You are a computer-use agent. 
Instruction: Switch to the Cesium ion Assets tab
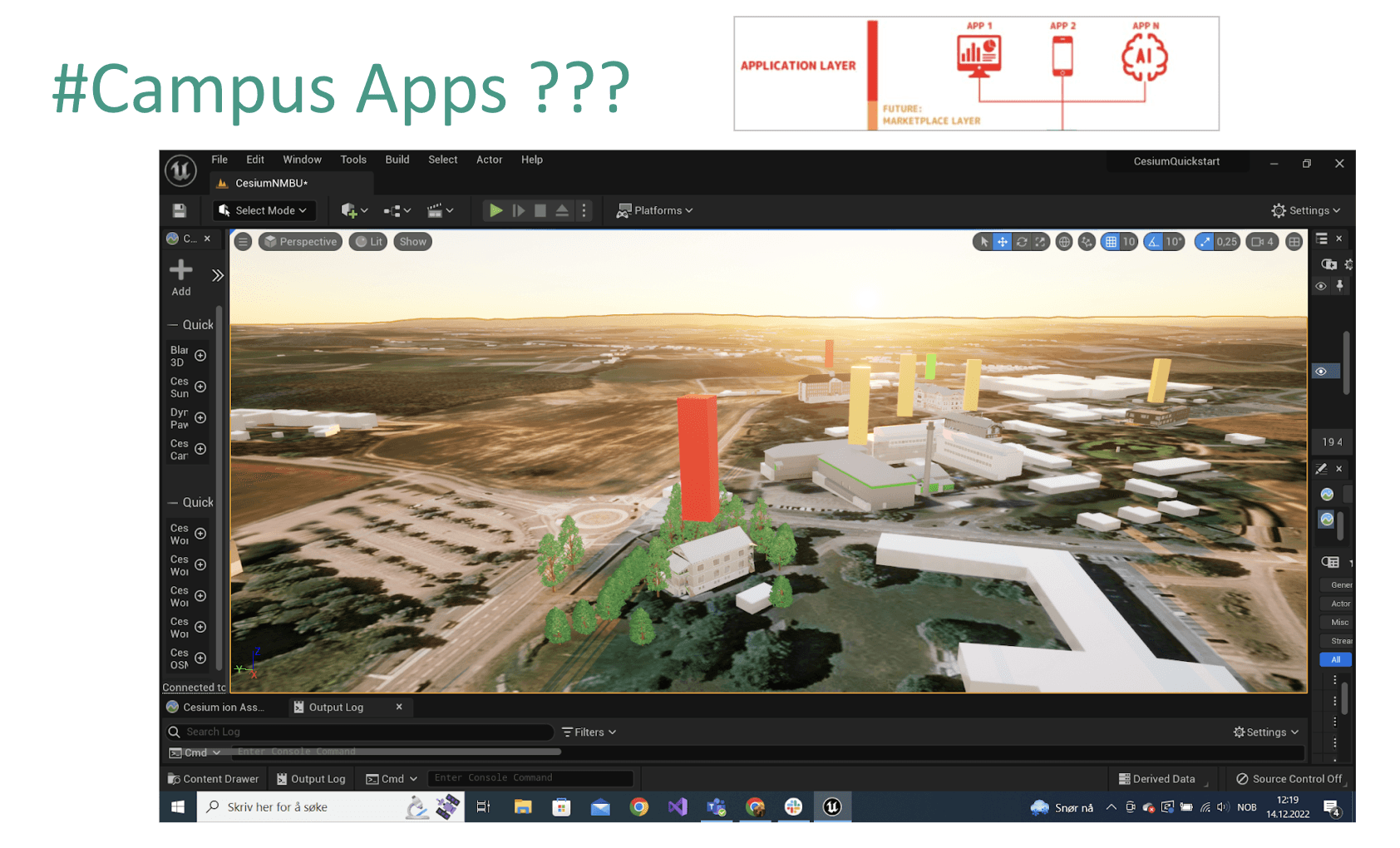[216, 707]
